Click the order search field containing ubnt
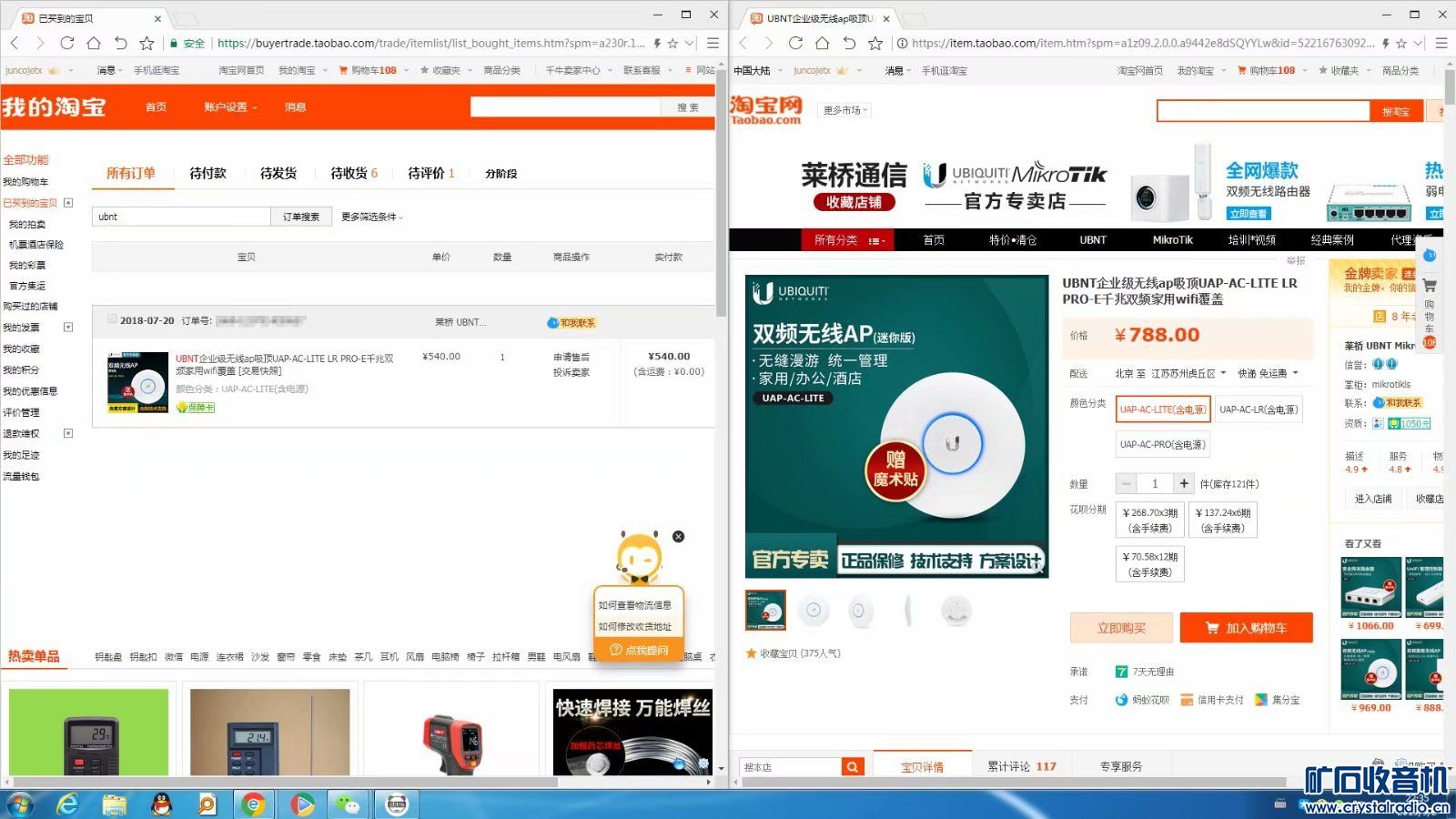The image size is (1456, 819). [x=181, y=217]
